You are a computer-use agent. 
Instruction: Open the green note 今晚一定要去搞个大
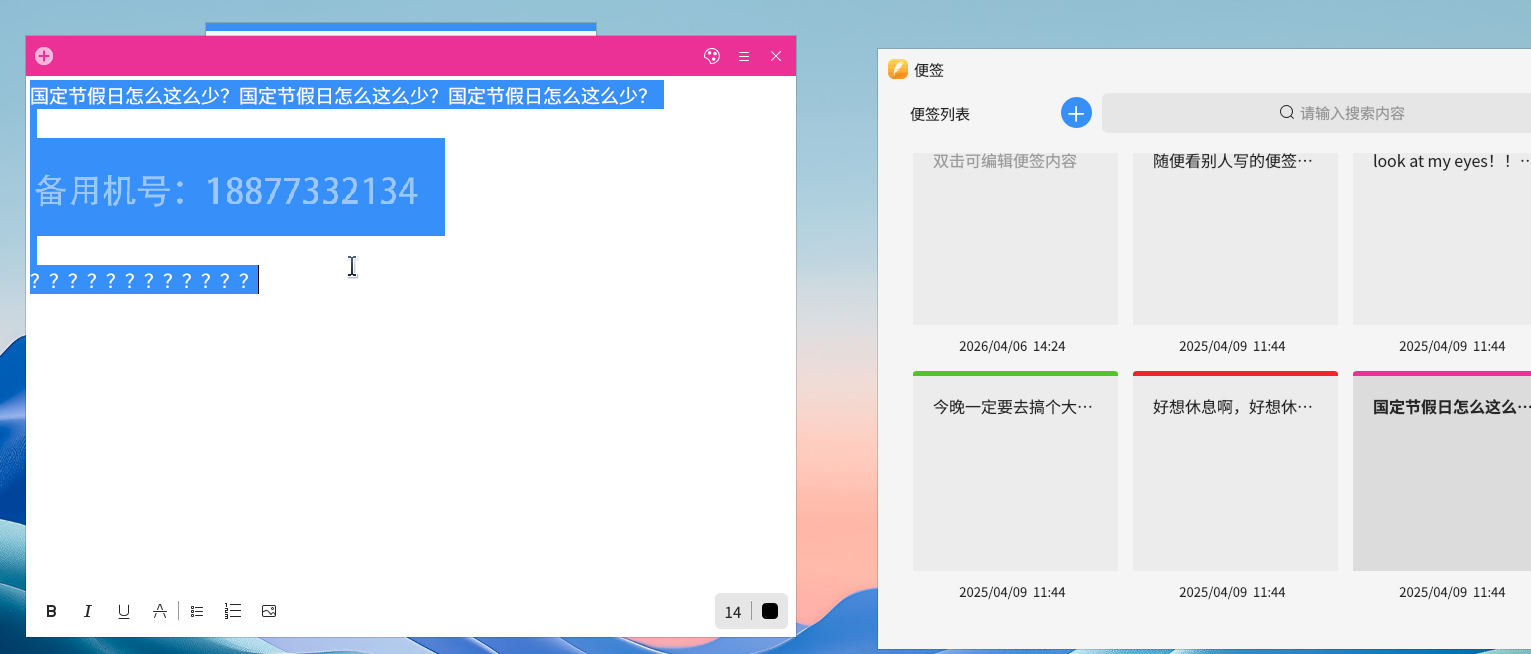coord(1015,471)
